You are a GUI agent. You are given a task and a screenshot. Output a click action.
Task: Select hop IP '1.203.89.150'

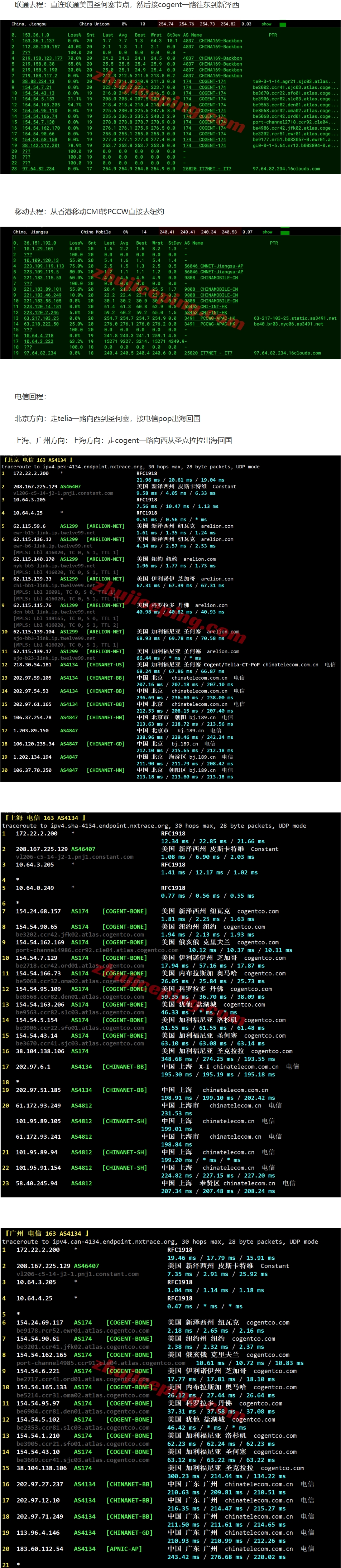point(31,730)
